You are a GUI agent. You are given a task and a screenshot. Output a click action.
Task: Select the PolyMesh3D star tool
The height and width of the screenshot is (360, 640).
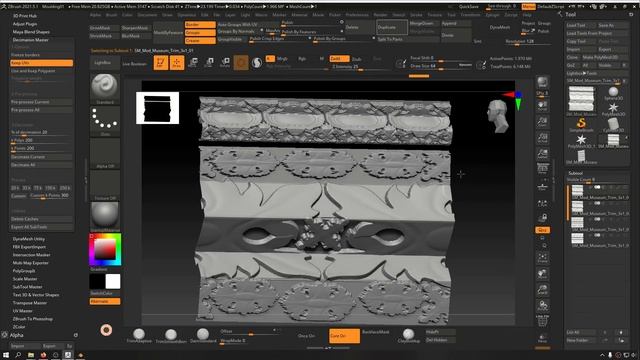pos(613,109)
